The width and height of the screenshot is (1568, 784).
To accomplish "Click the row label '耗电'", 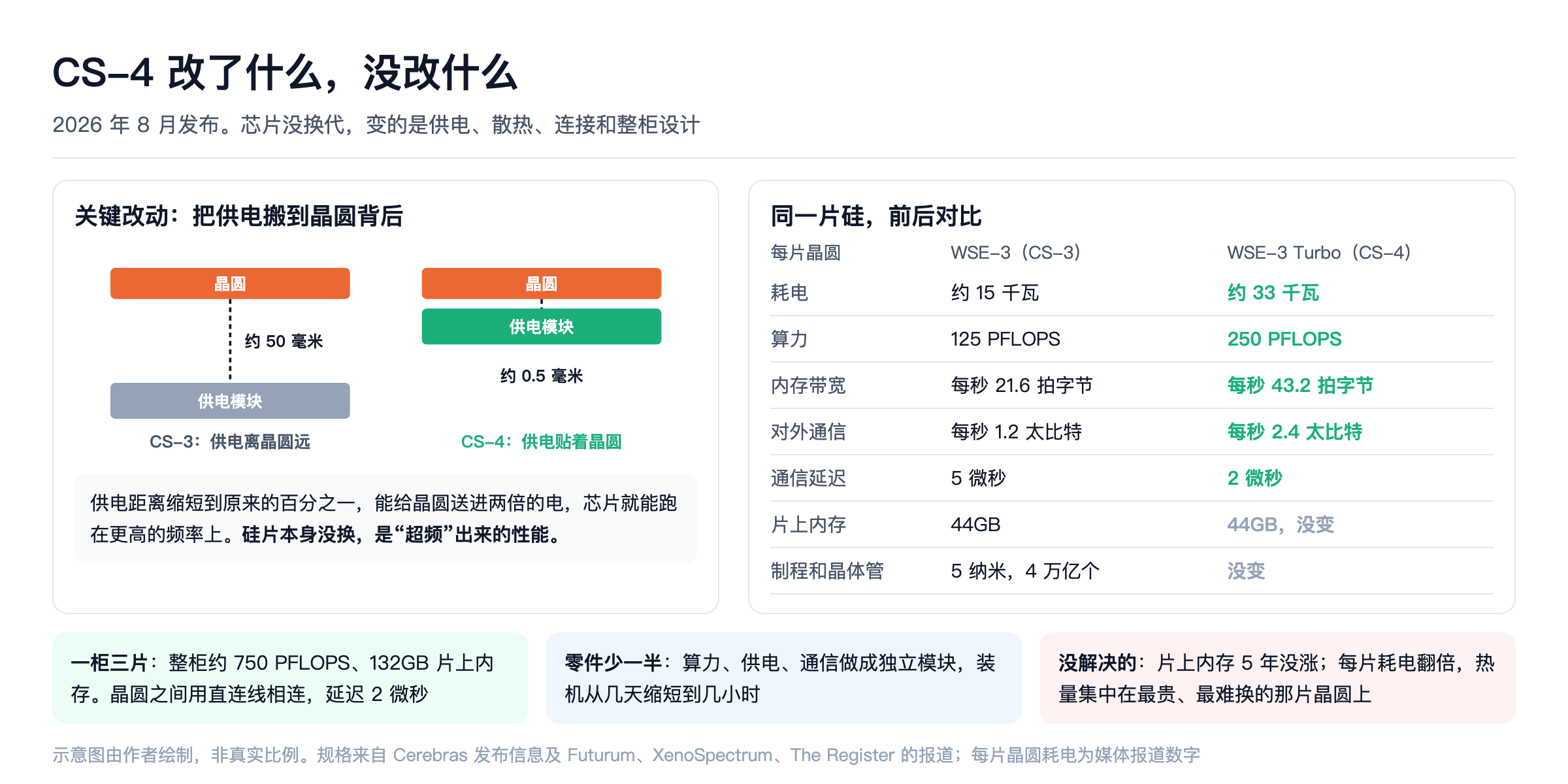I will pyautogui.click(x=789, y=293).
